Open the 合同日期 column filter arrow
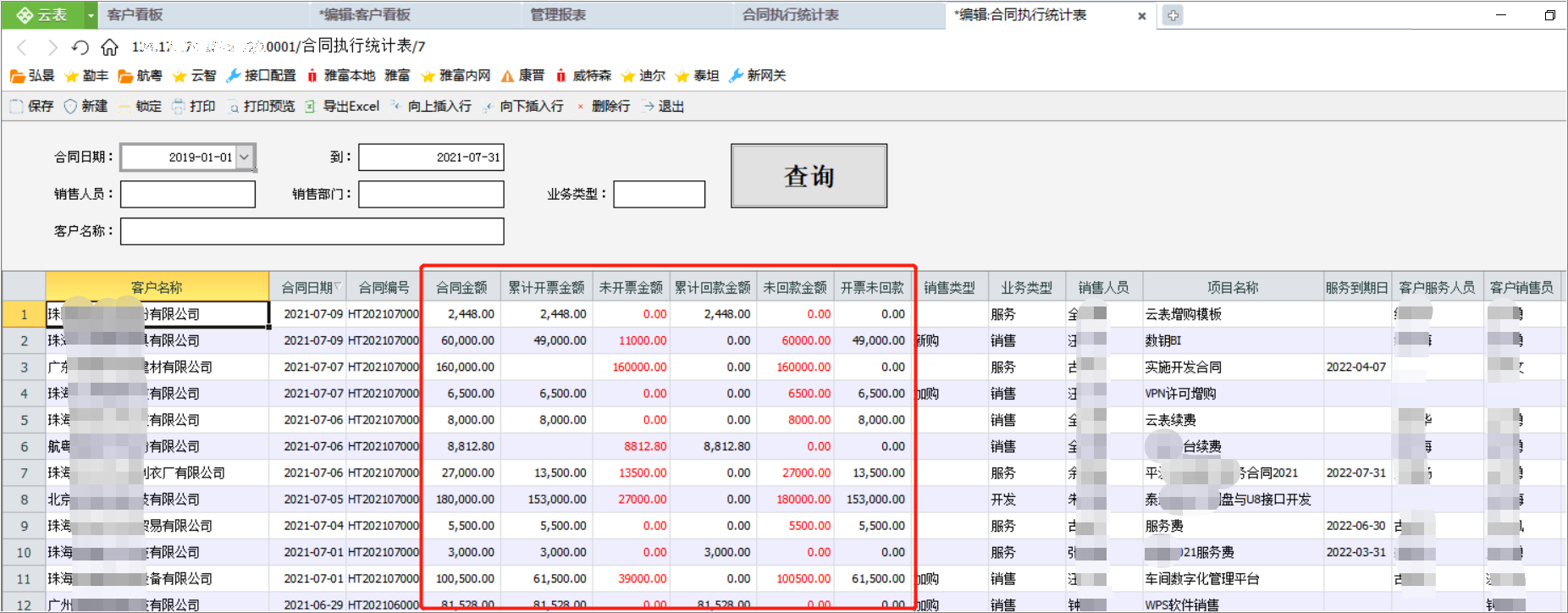1568x613 pixels. click(337, 287)
